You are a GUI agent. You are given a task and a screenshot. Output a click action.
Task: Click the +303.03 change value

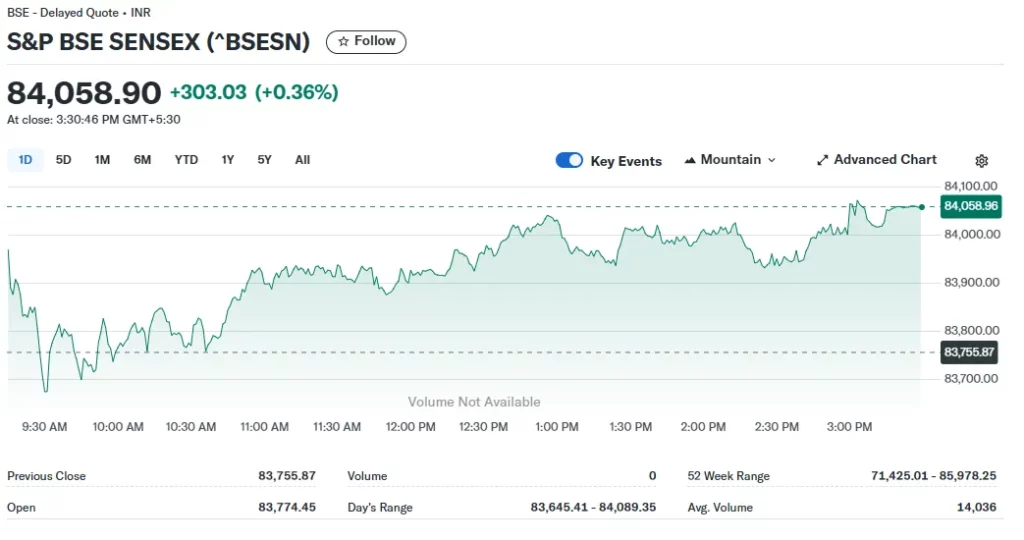(208, 92)
